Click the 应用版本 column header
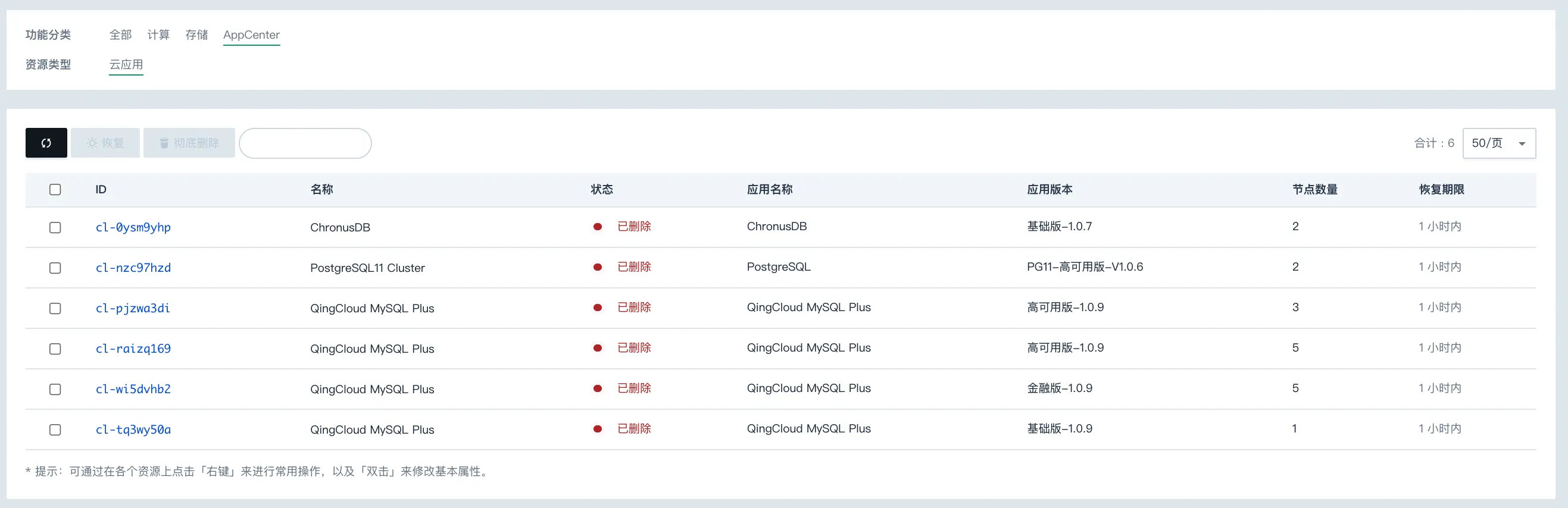Screen dimensions: 1568x508 point(1050,189)
